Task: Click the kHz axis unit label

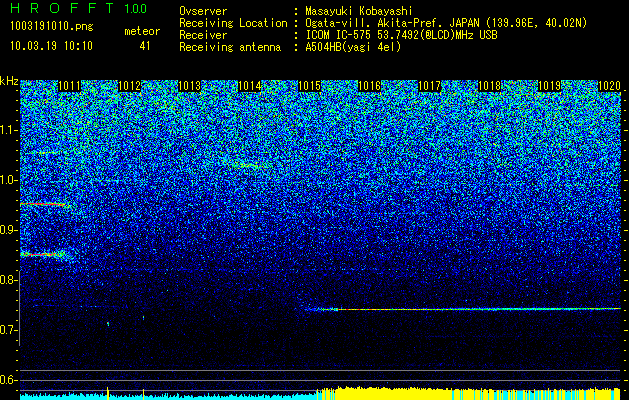Action: coord(9,81)
